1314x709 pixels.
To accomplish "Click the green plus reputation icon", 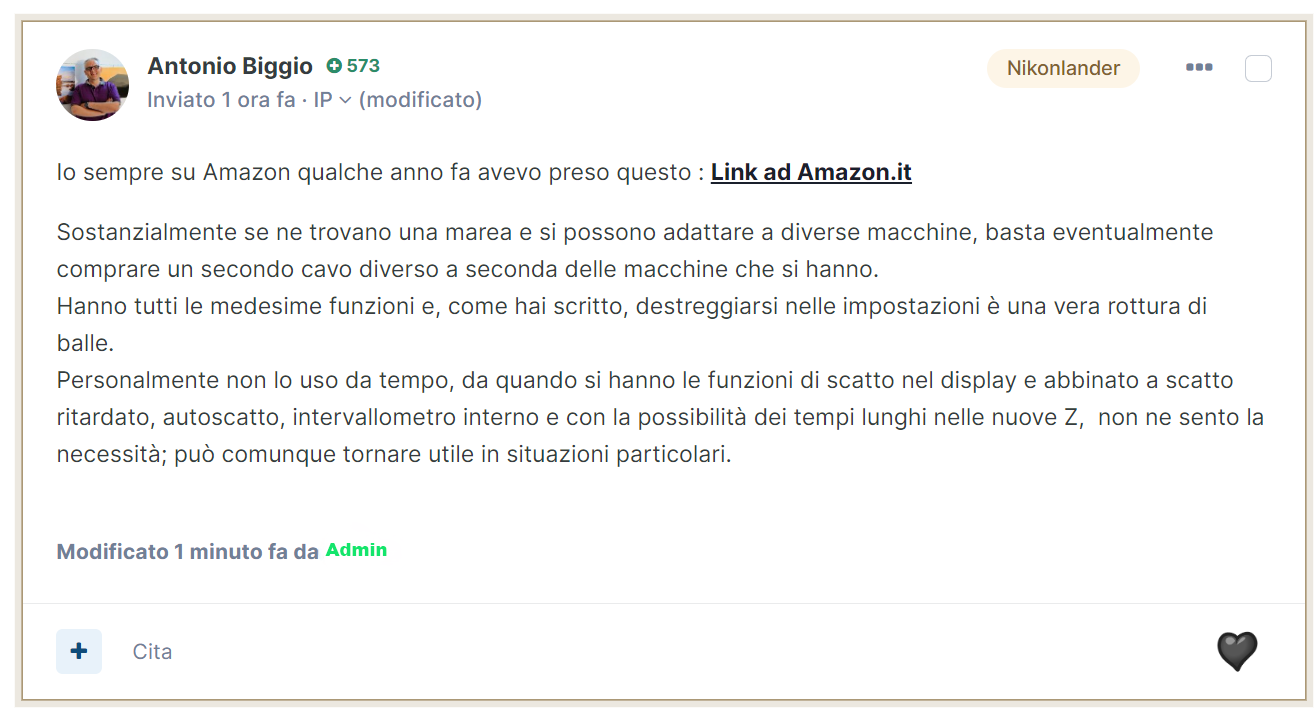I will click(x=334, y=66).
